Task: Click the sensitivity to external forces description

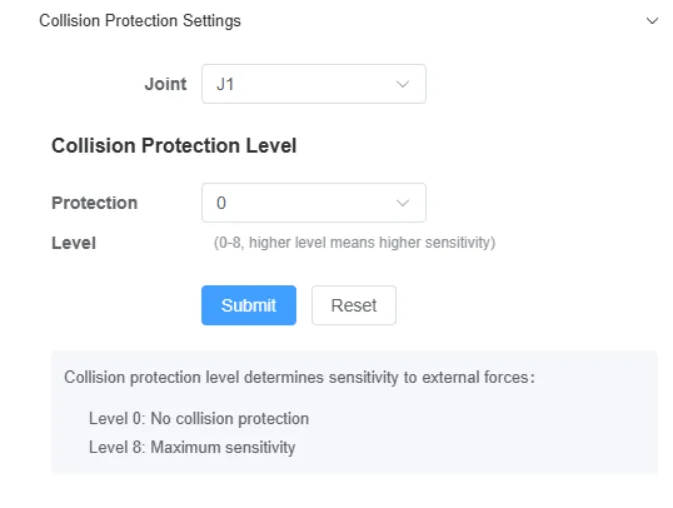Action: 299,378
